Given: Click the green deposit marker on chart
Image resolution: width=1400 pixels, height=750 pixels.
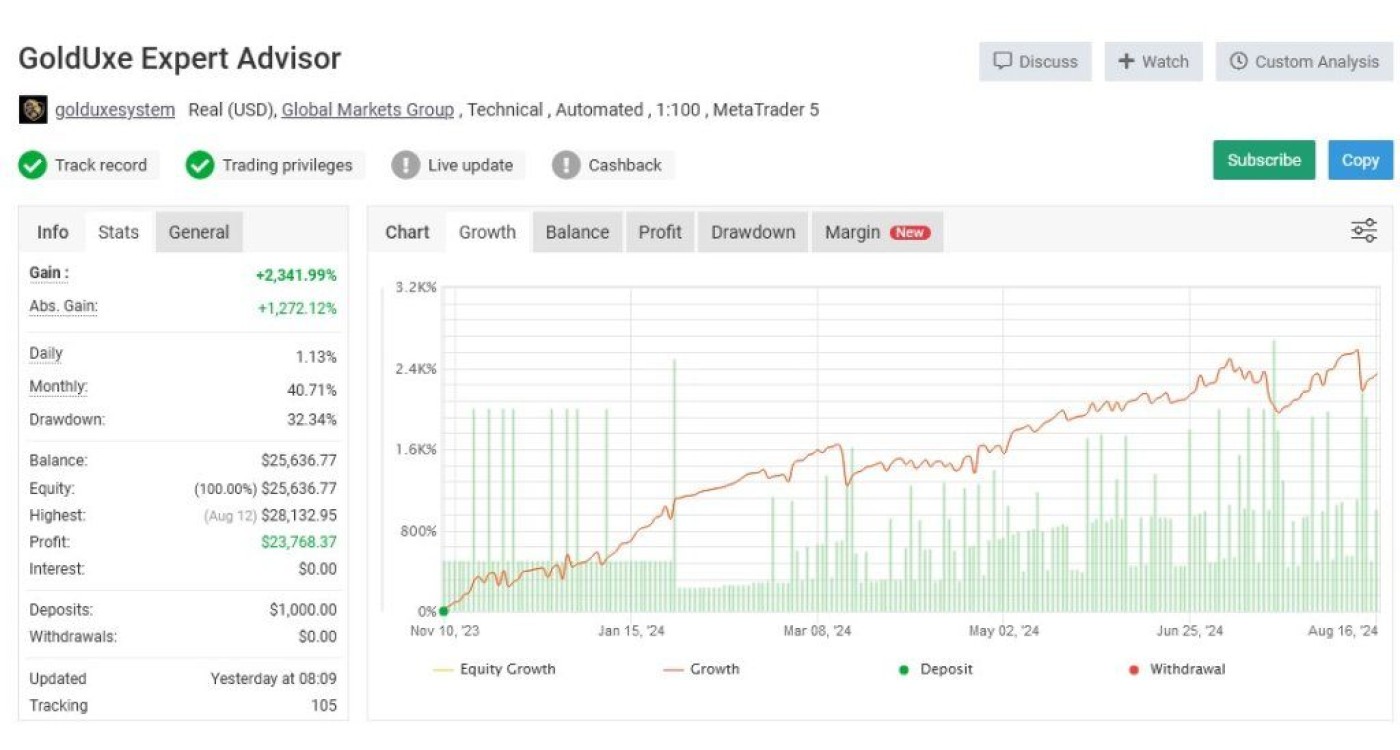Looking at the screenshot, I should pos(443,611).
